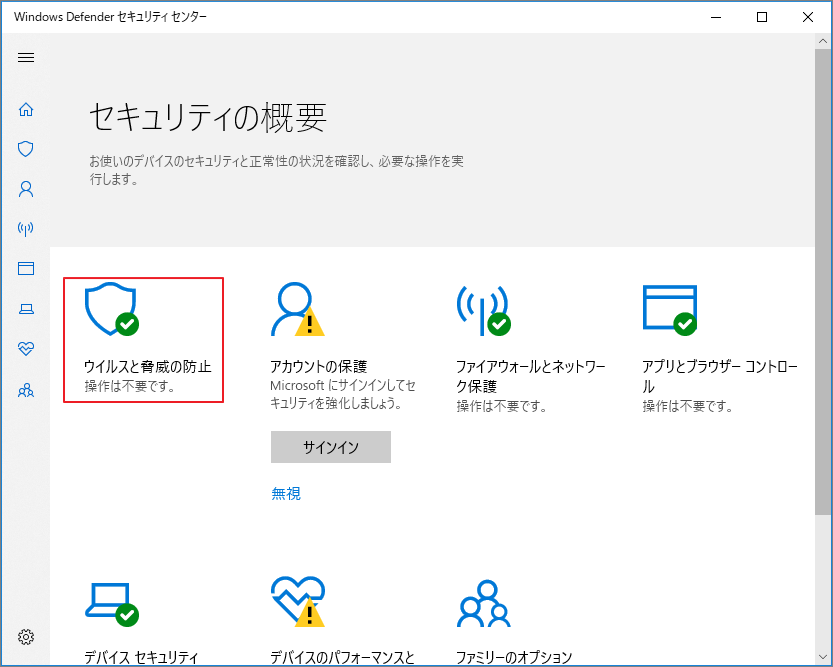Screen dimensions: 833x667
Task: Click 操作は不要です under ウイルスと脅威の防止
Action: click(x=130, y=386)
